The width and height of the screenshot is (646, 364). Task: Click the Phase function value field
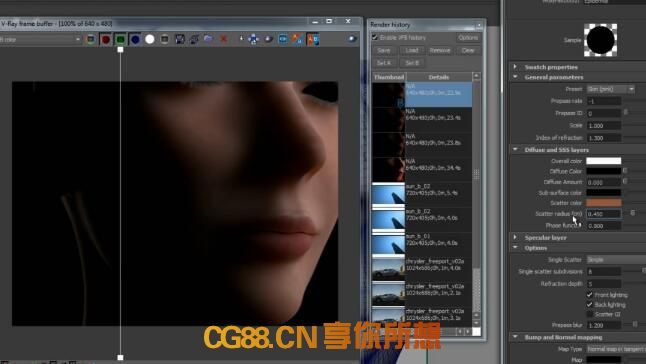(x=604, y=226)
